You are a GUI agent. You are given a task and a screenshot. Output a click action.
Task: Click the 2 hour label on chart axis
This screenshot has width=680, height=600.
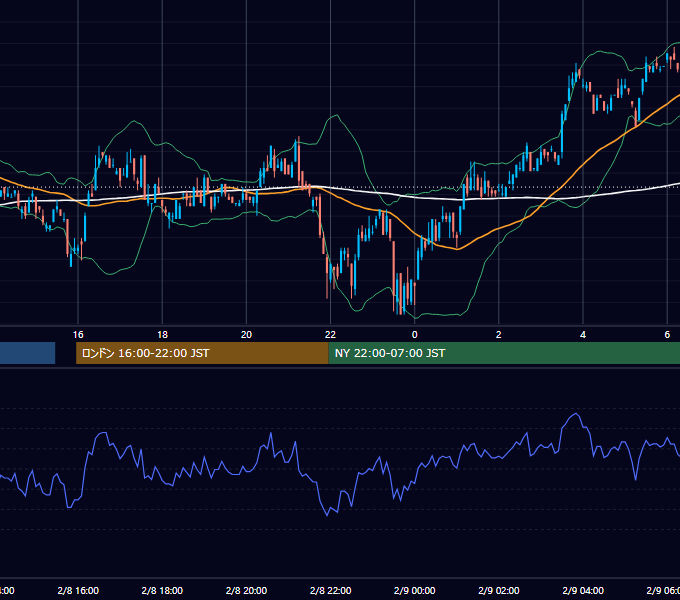pyautogui.click(x=499, y=335)
